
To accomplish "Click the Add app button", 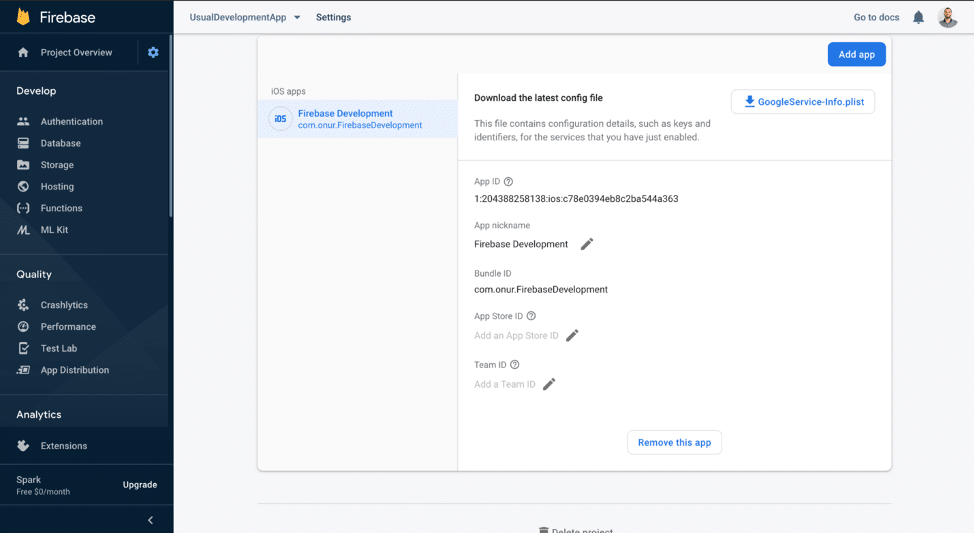I will [856, 54].
